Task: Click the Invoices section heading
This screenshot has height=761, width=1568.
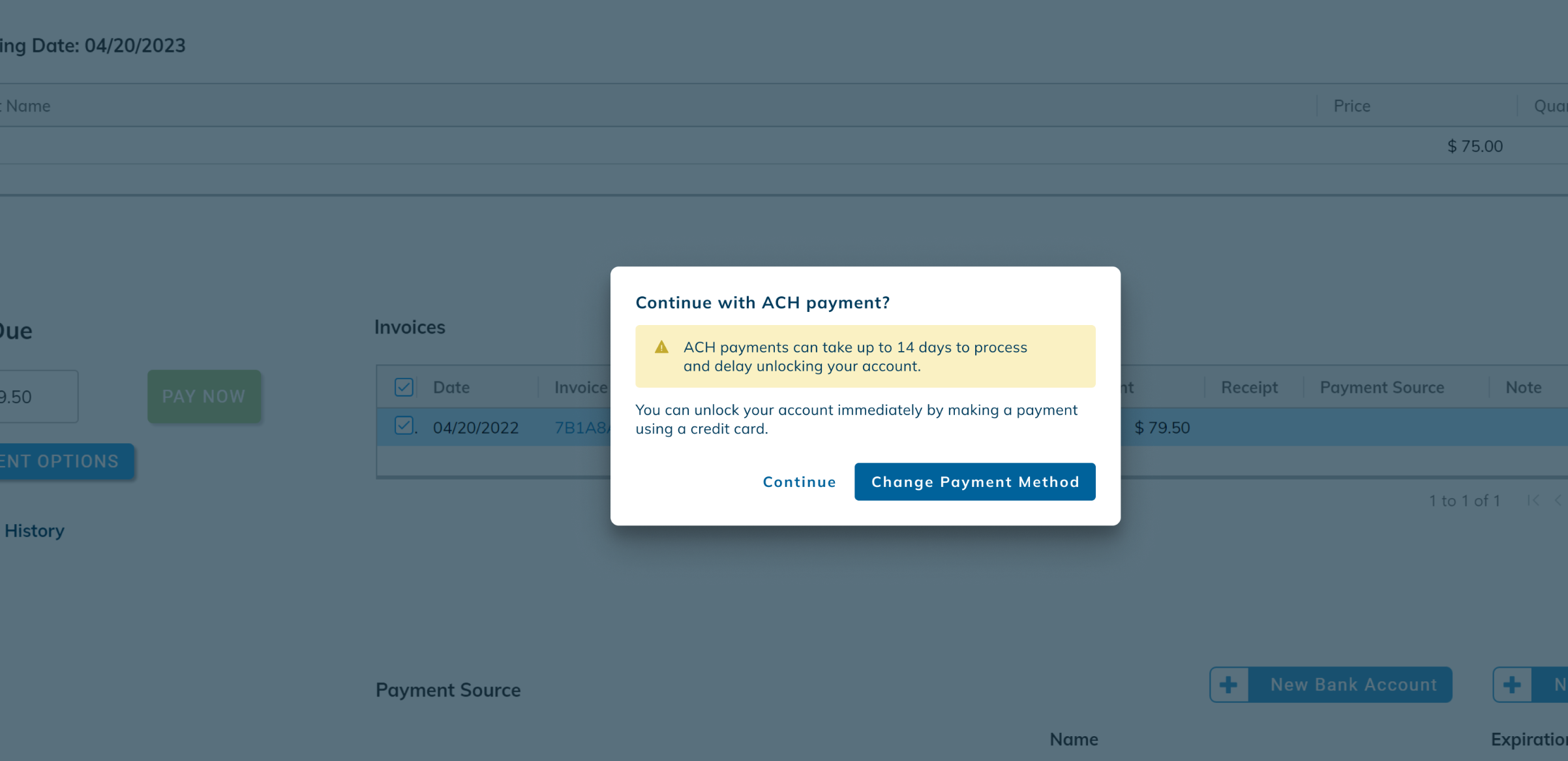Action: (410, 327)
